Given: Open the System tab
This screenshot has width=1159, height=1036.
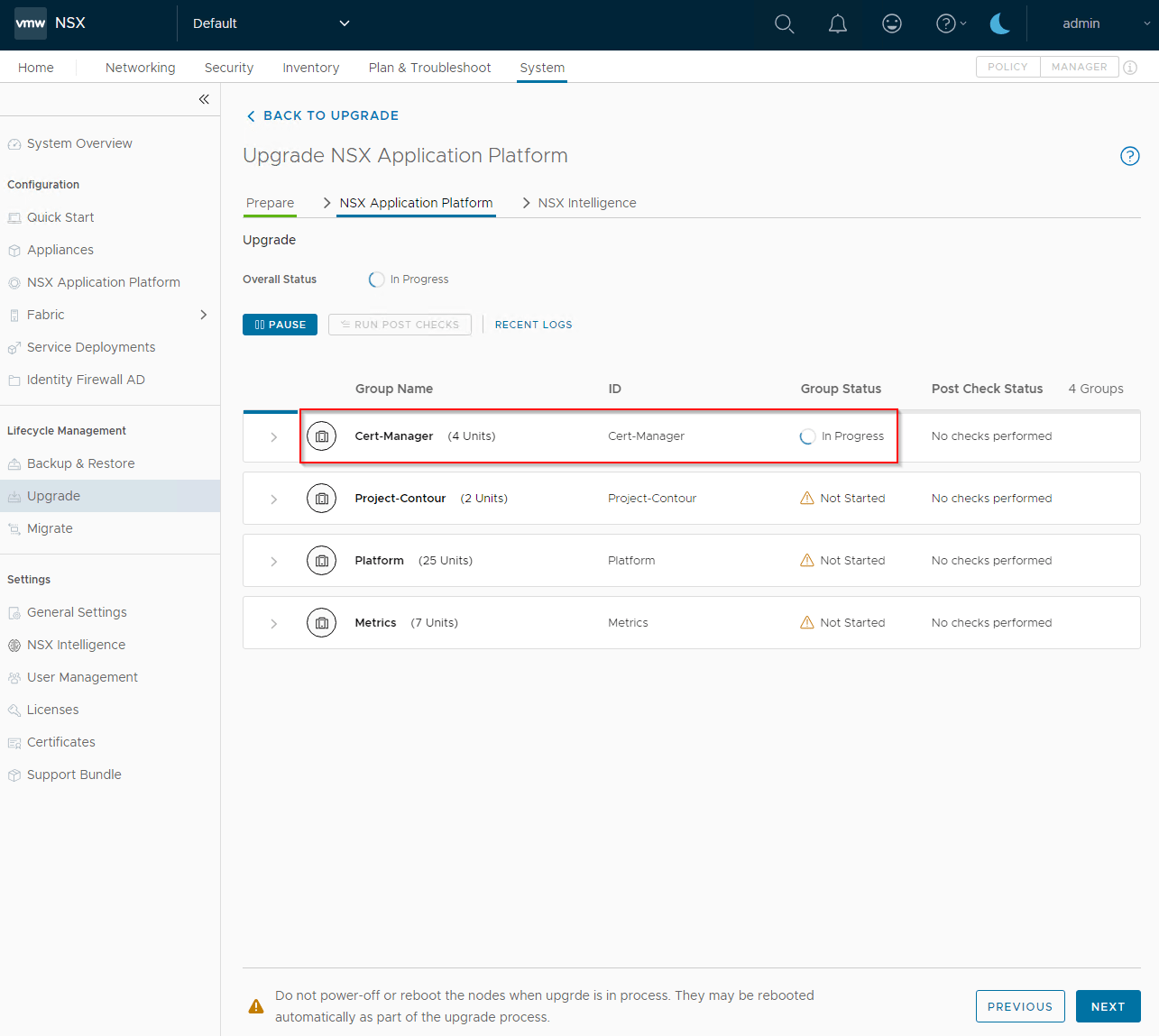Looking at the screenshot, I should tap(542, 68).
